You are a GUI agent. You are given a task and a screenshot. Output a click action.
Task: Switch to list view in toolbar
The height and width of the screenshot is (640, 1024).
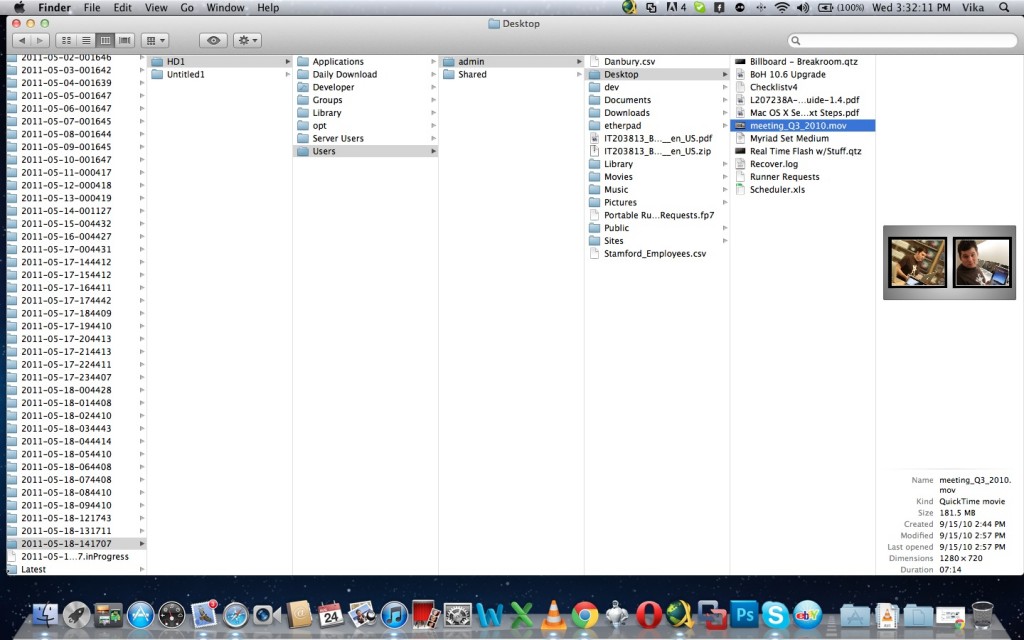[x=86, y=40]
